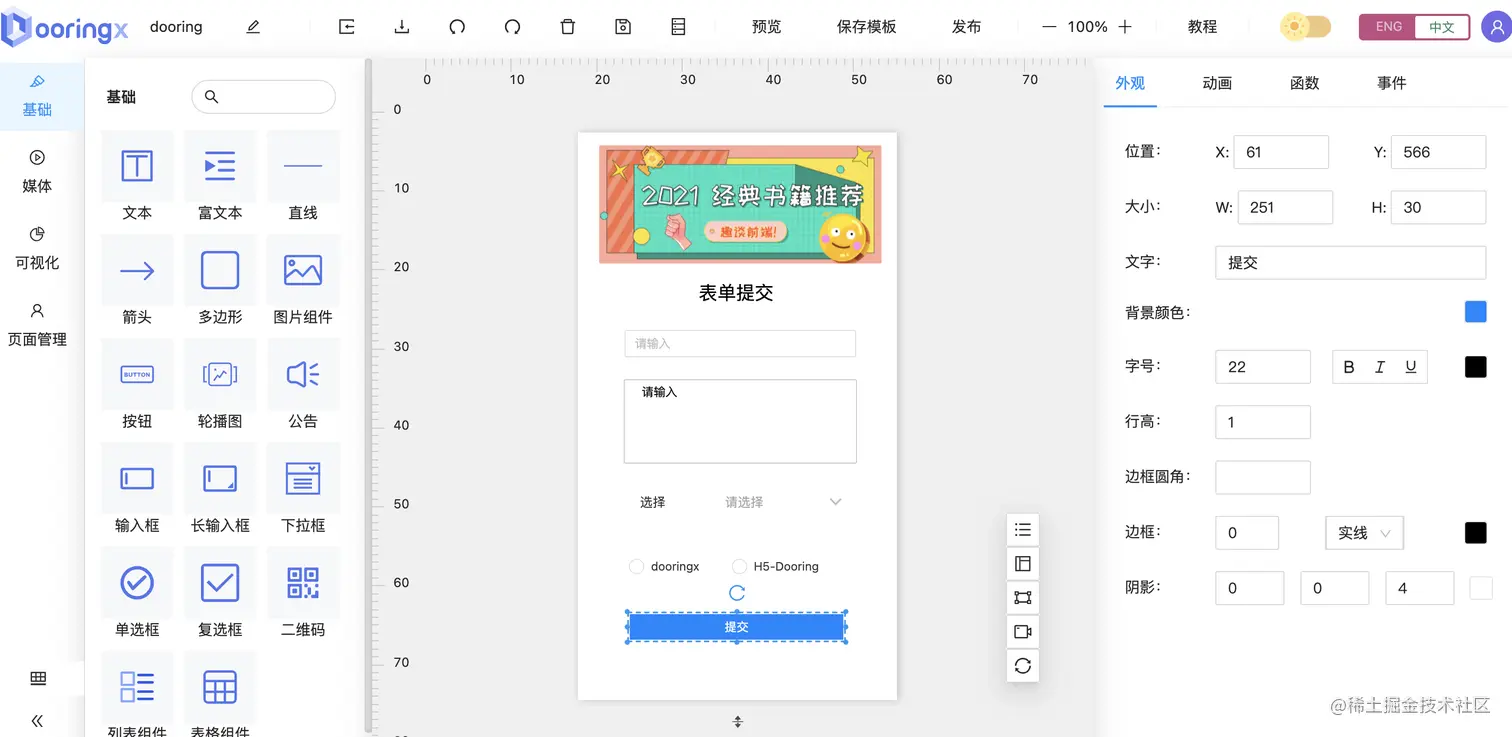Select the 多边形 polygon component

pyautogui.click(x=220, y=281)
